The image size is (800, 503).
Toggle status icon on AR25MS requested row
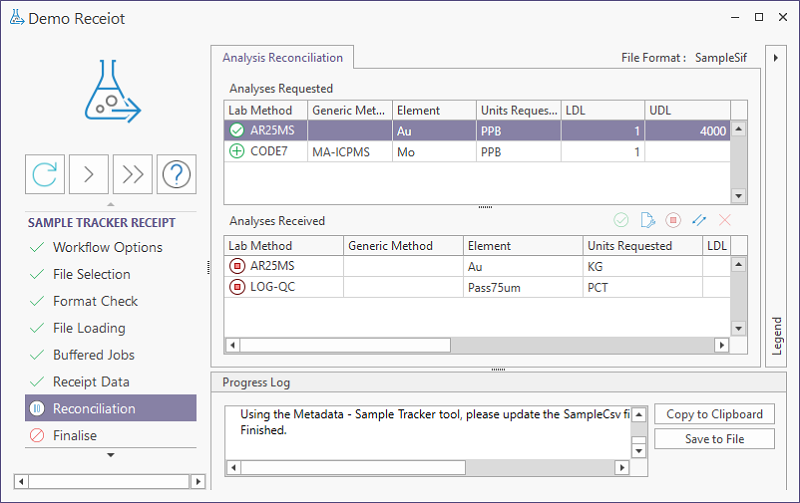pos(237,130)
